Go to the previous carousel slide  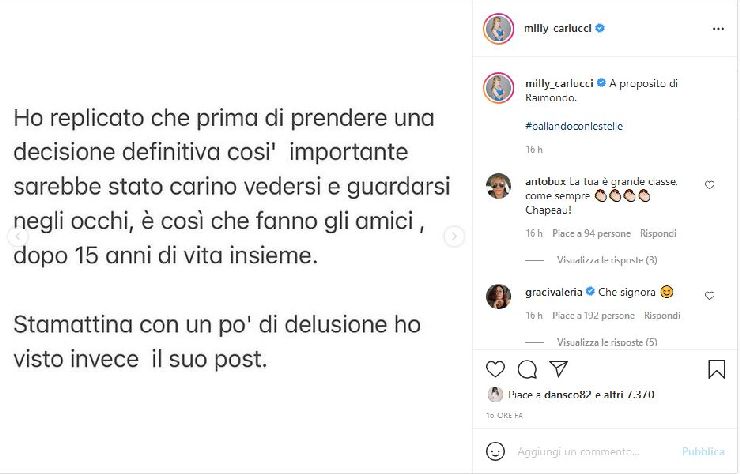click(x=14, y=237)
